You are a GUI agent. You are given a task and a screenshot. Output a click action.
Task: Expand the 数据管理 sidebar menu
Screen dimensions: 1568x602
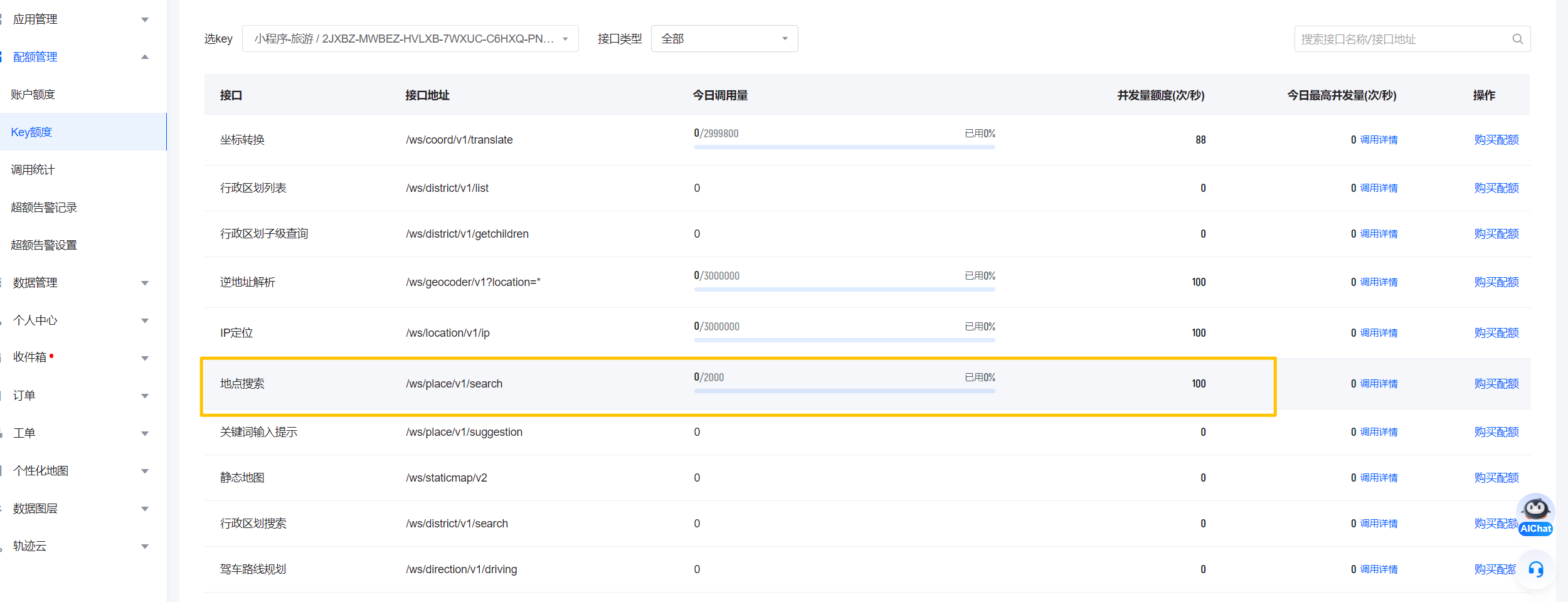pyautogui.click(x=78, y=283)
